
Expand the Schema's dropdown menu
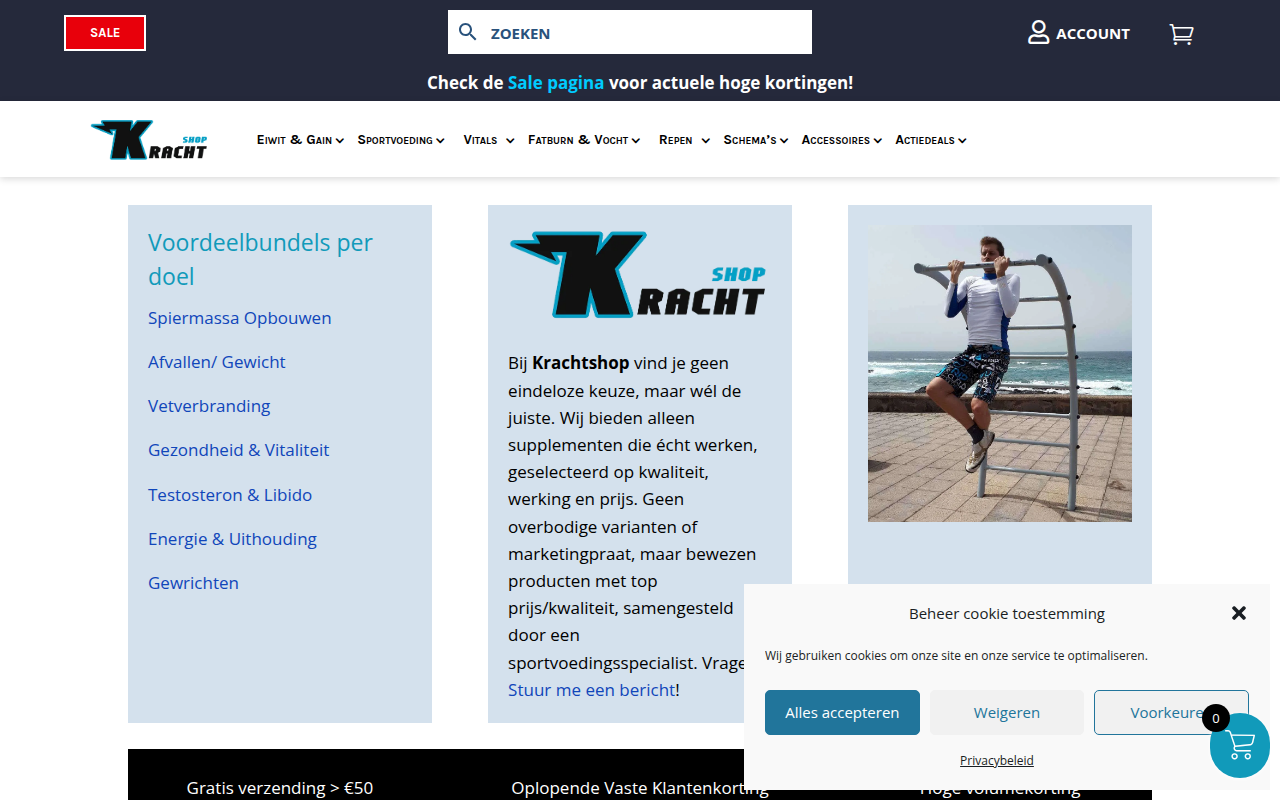[756, 140]
